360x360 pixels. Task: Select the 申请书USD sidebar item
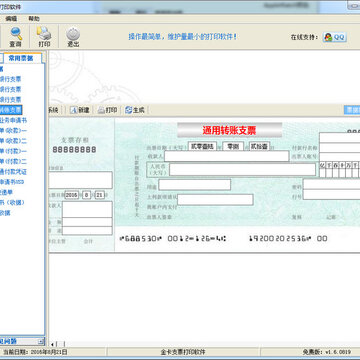(12, 182)
